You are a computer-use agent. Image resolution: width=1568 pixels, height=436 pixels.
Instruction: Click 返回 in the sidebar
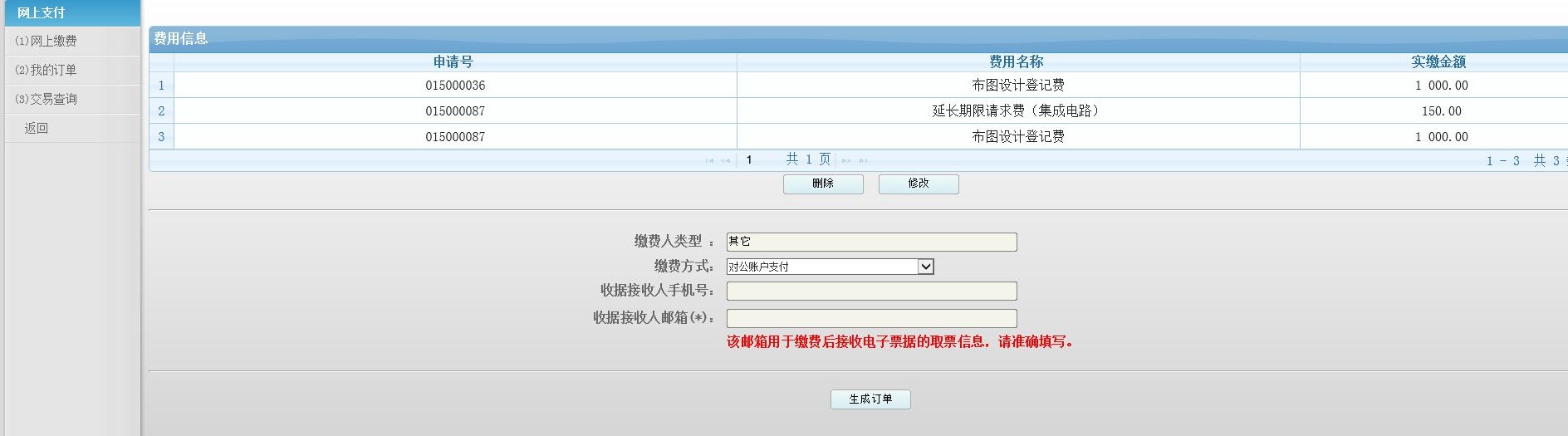37,128
